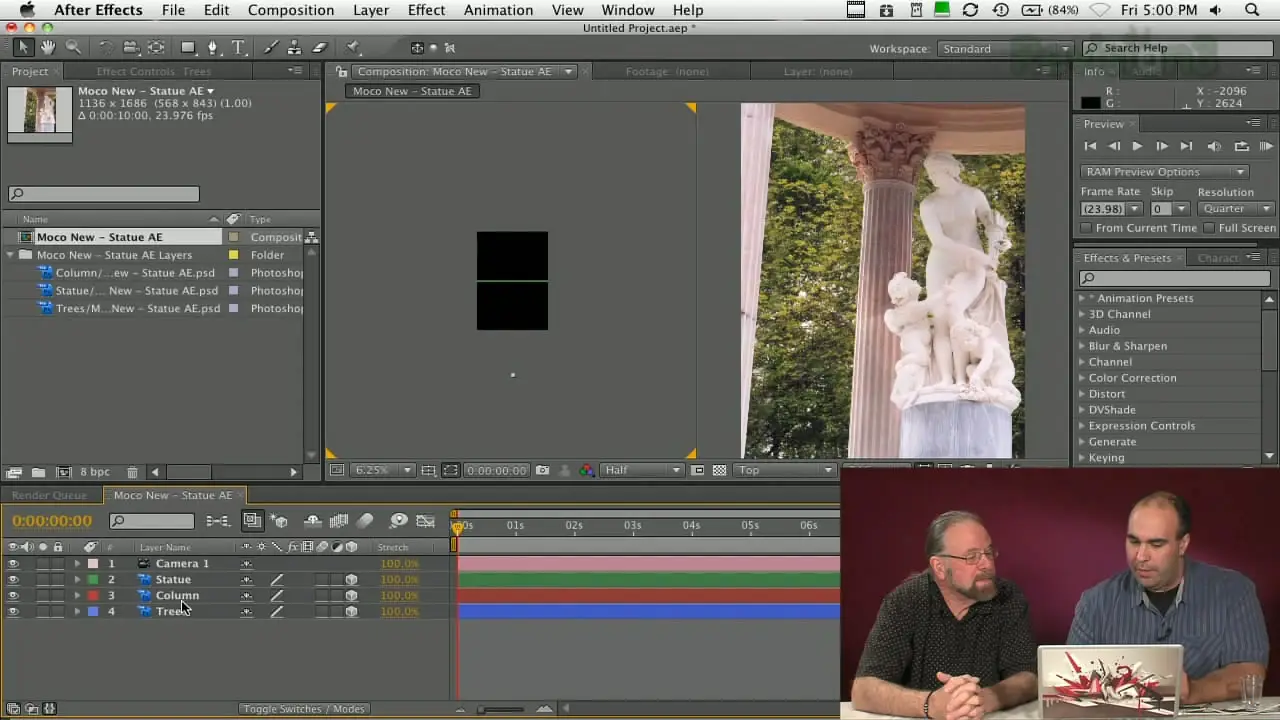The width and height of the screenshot is (1280, 720).
Task: Select the Pan Behind tool
Action: pyautogui.click(x=157, y=47)
